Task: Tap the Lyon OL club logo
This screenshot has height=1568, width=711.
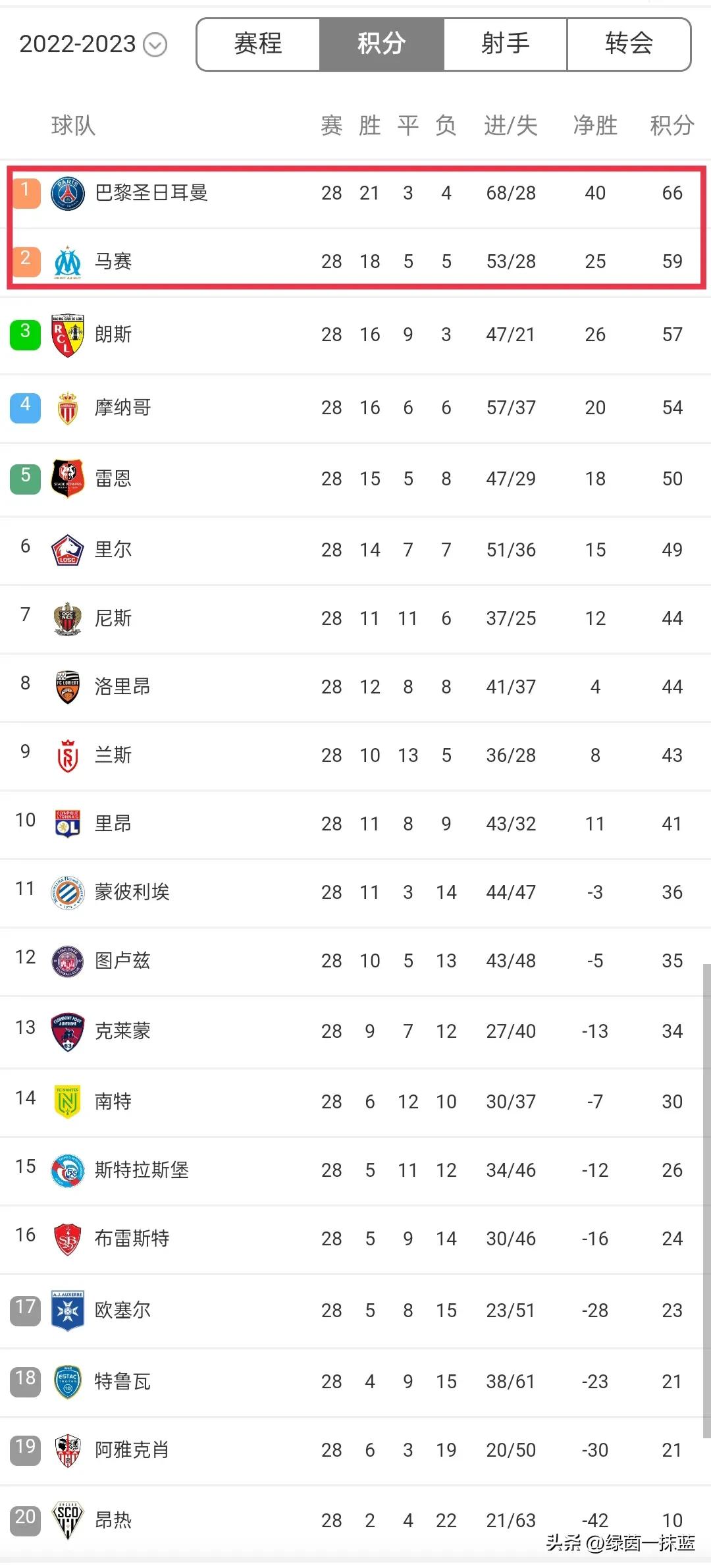Action: coord(68,824)
